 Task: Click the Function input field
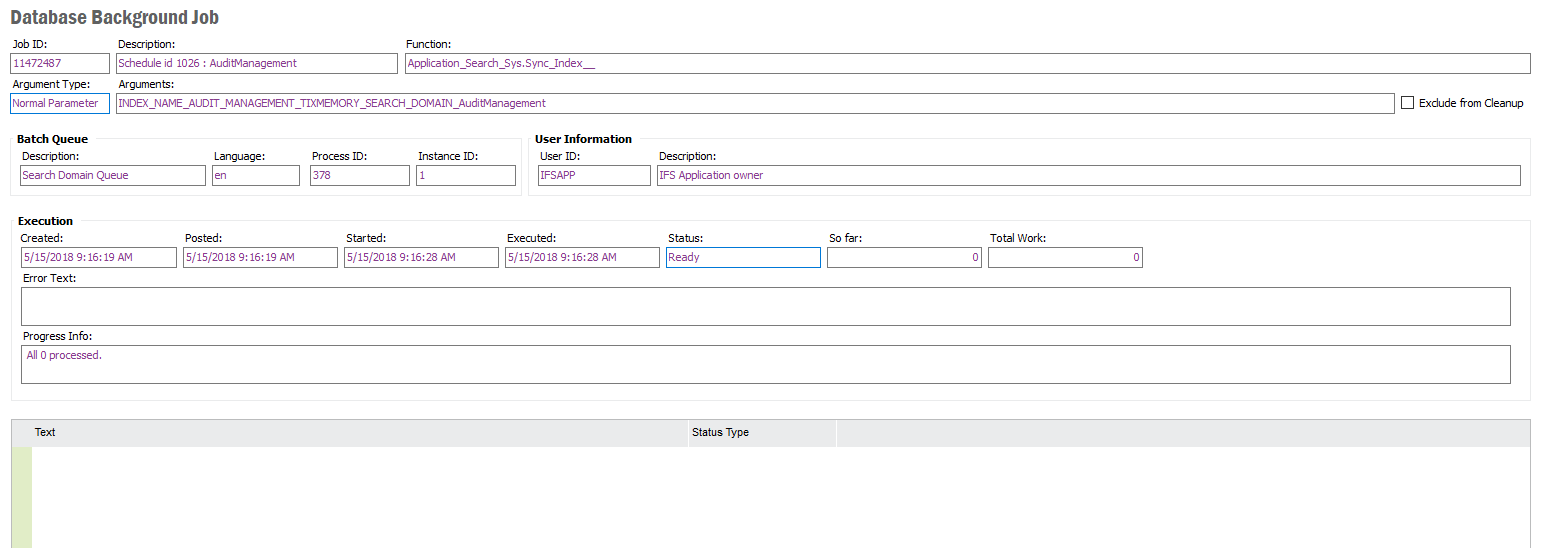pyautogui.click(x=967, y=63)
